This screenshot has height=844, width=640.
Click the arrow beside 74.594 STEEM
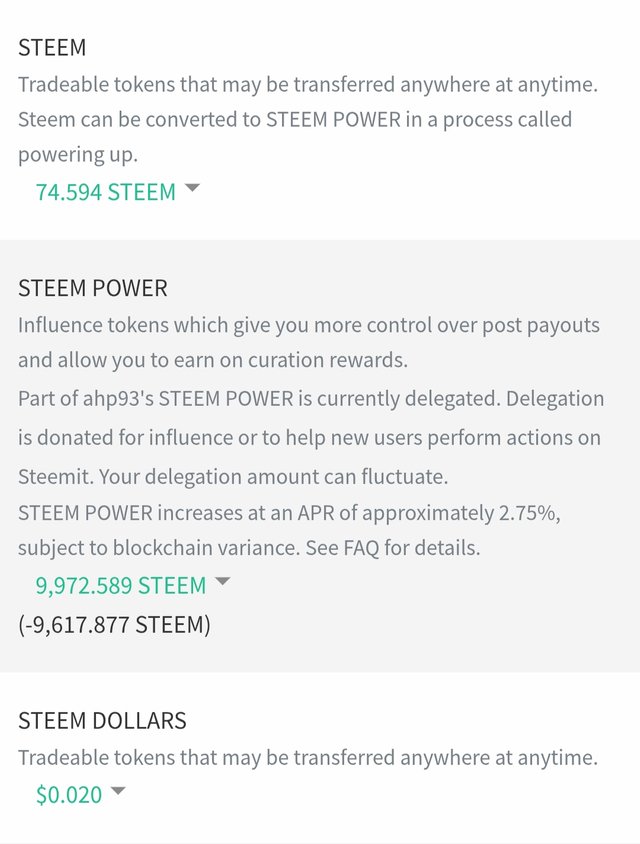[x=192, y=188]
